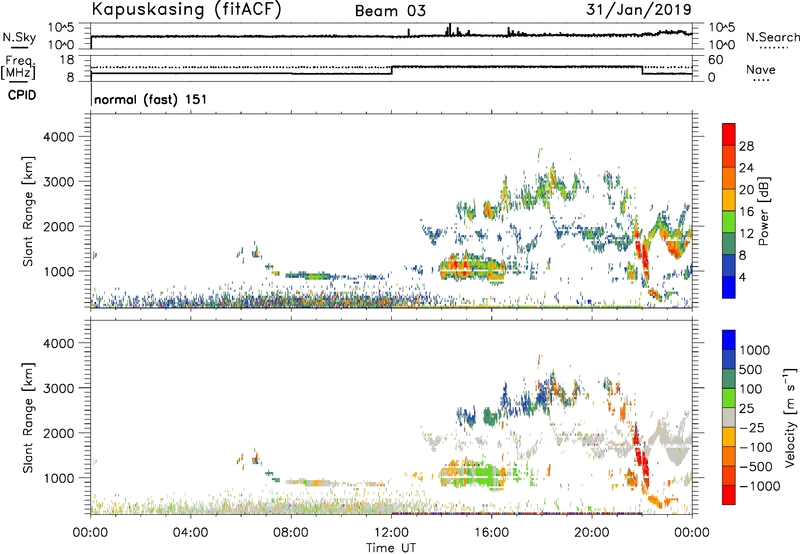
Task: Click the '500' Velocity color bar label
Action: click(x=751, y=369)
